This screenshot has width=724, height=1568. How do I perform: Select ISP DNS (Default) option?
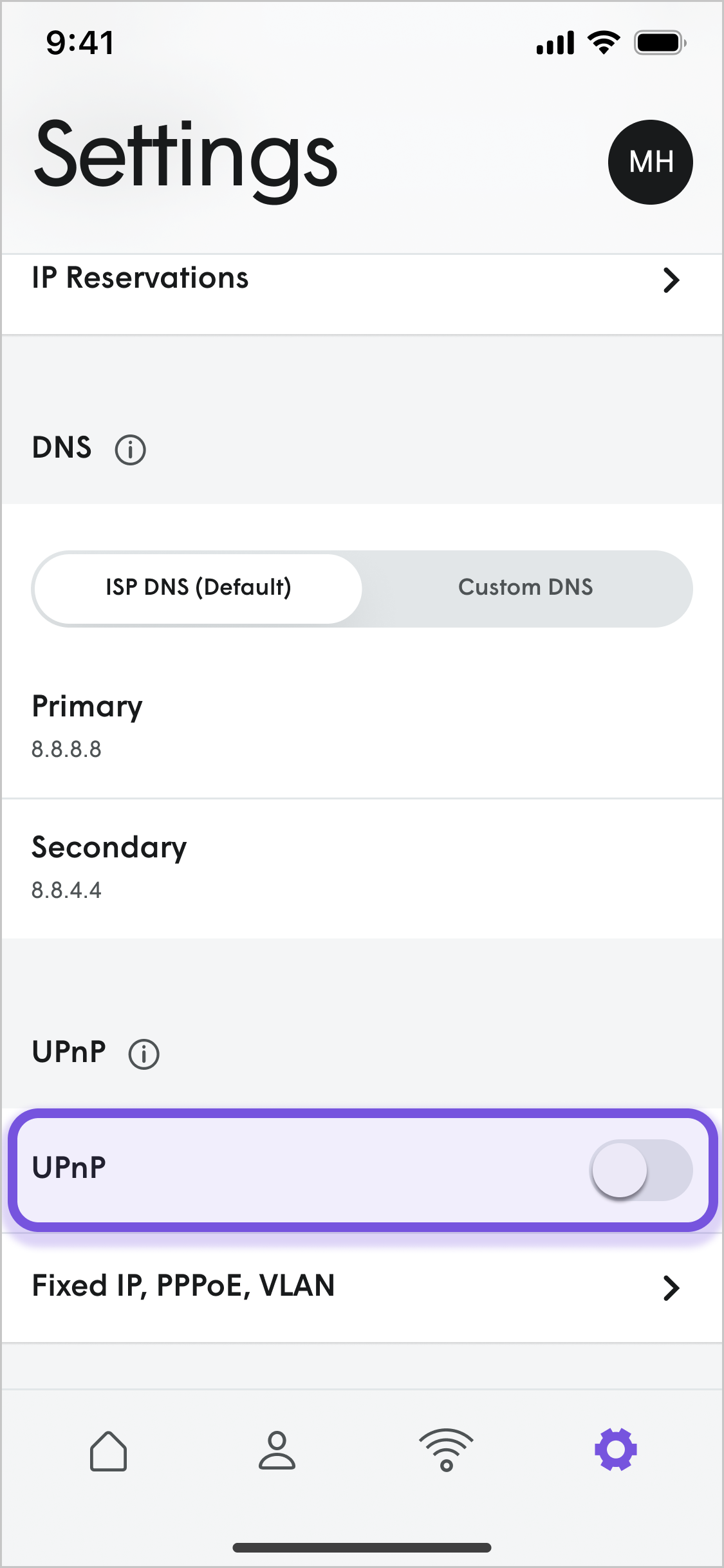tap(197, 587)
